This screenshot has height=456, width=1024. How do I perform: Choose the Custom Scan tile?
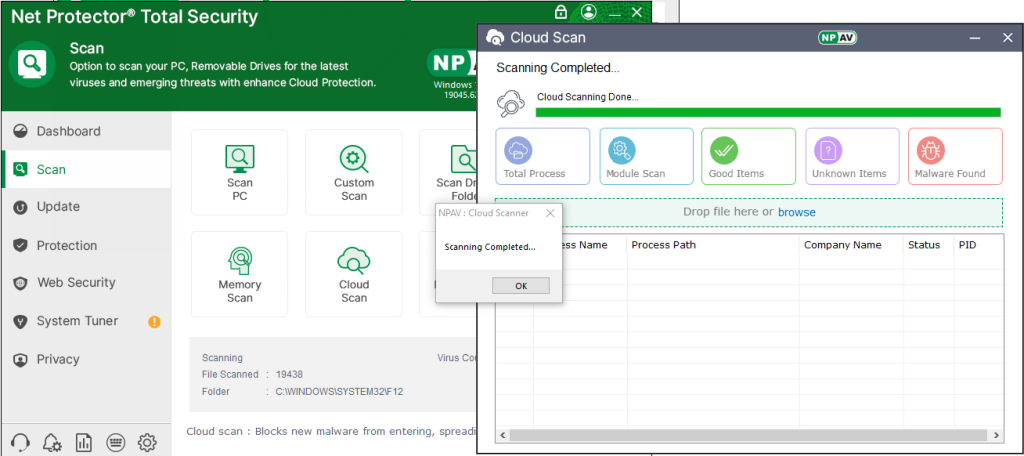pyautogui.click(x=354, y=172)
